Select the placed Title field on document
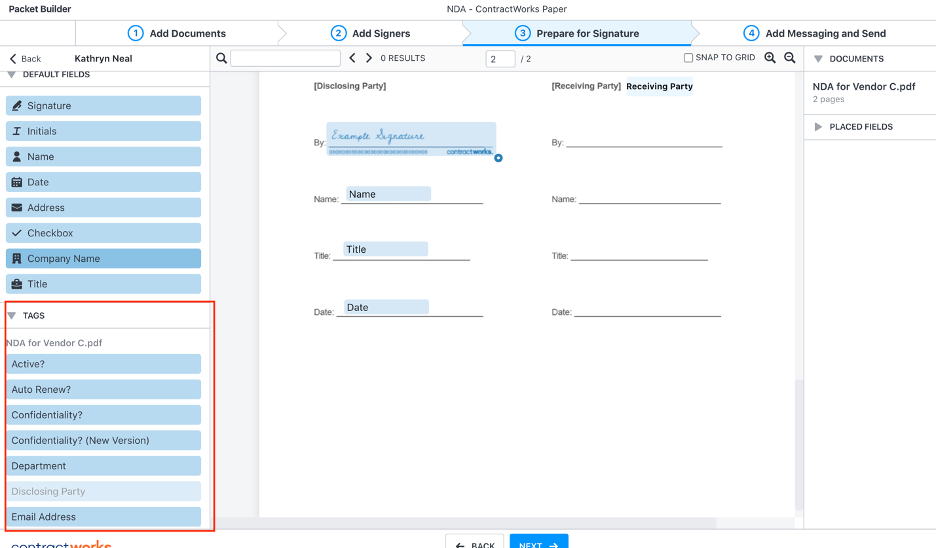The height and width of the screenshot is (548, 936). pyautogui.click(x=385, y=249)
